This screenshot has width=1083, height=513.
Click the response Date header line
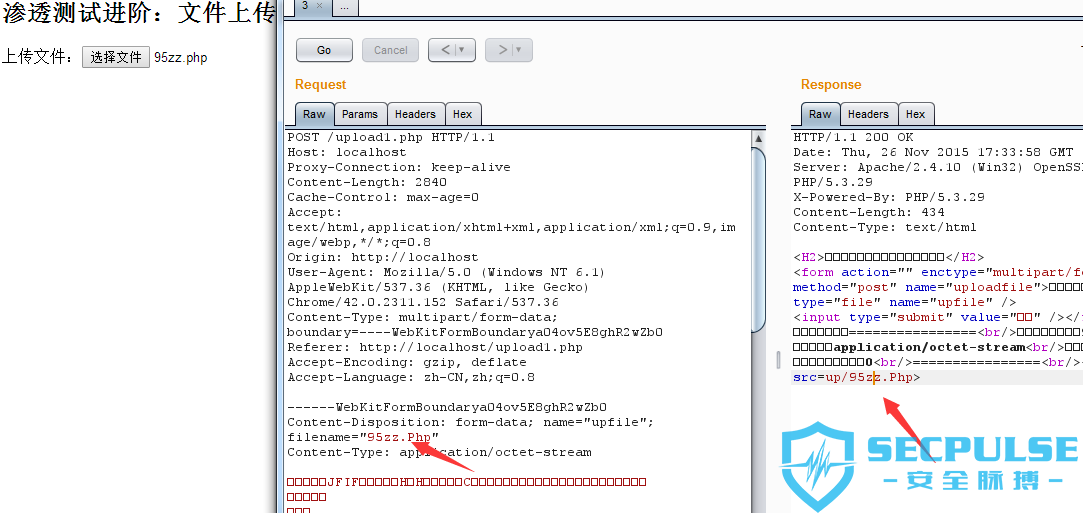tap(933, 152)
